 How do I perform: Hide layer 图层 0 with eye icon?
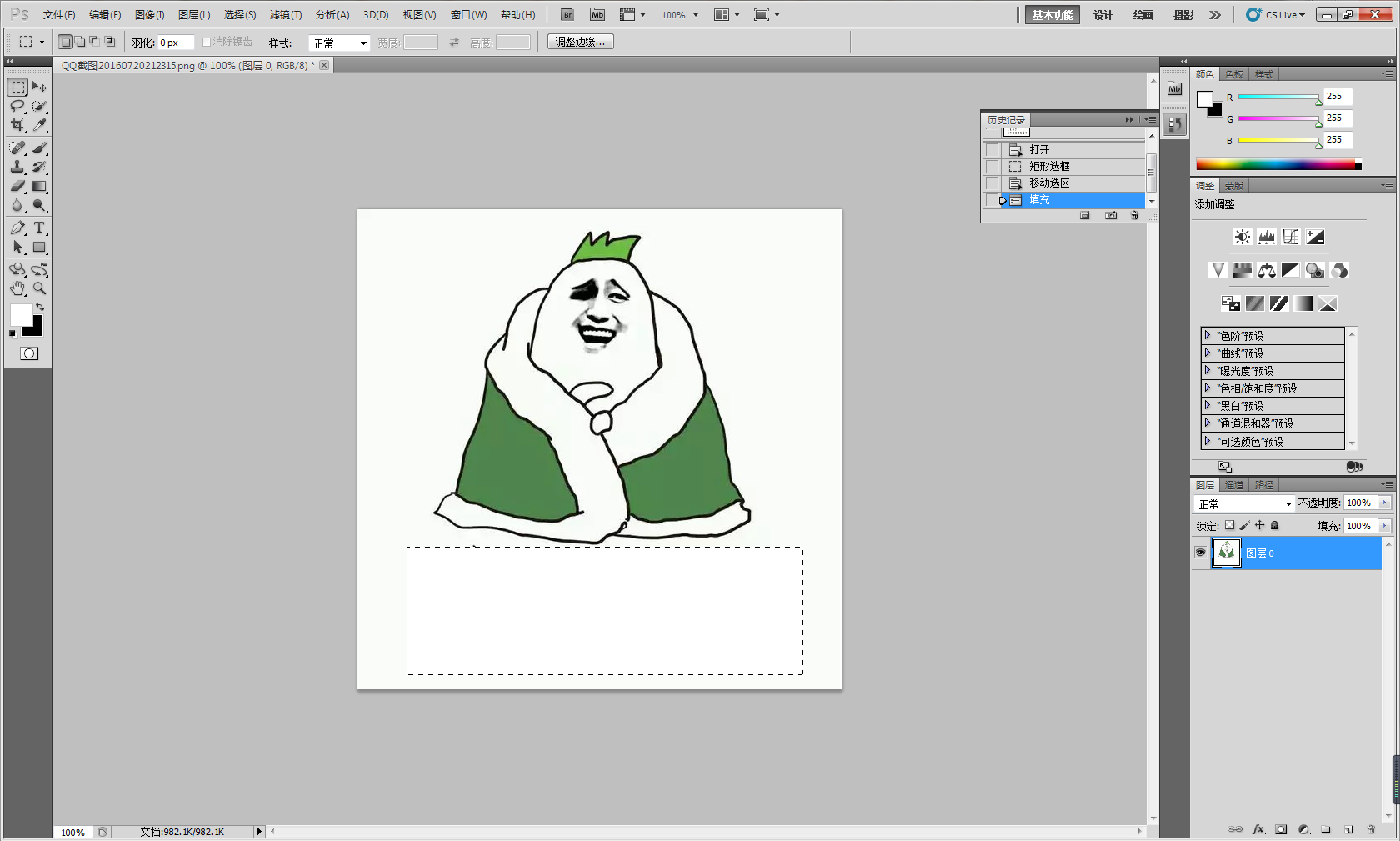coord(1200,553)
